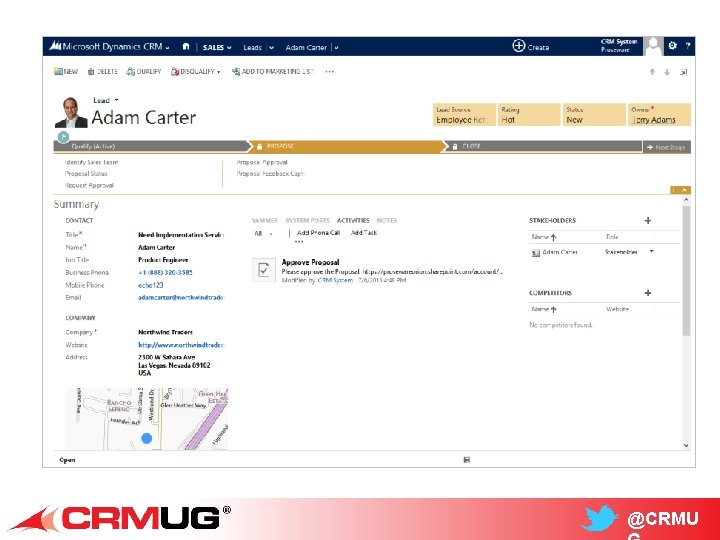Click the Status New field
The width and height of the screenshot is (720, 540).
(x=594, y=115)
